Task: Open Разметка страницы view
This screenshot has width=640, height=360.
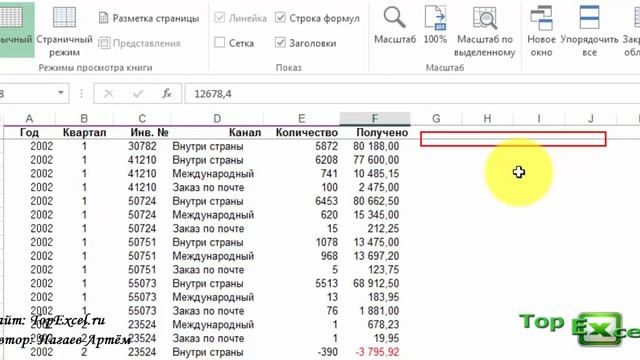Action: point(149,18)
